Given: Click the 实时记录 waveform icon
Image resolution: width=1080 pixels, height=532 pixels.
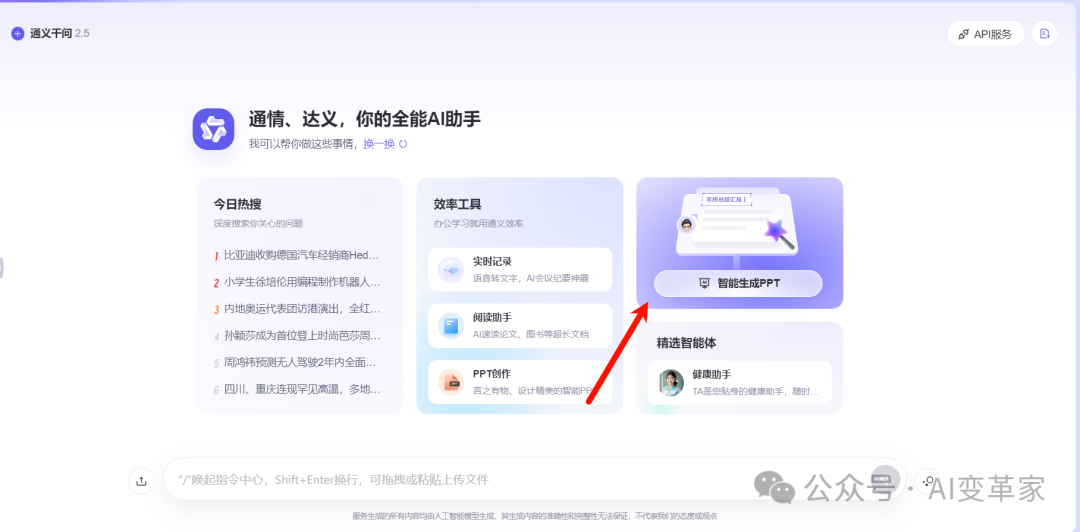Looking at the screenshot, I should pos(450,270).
